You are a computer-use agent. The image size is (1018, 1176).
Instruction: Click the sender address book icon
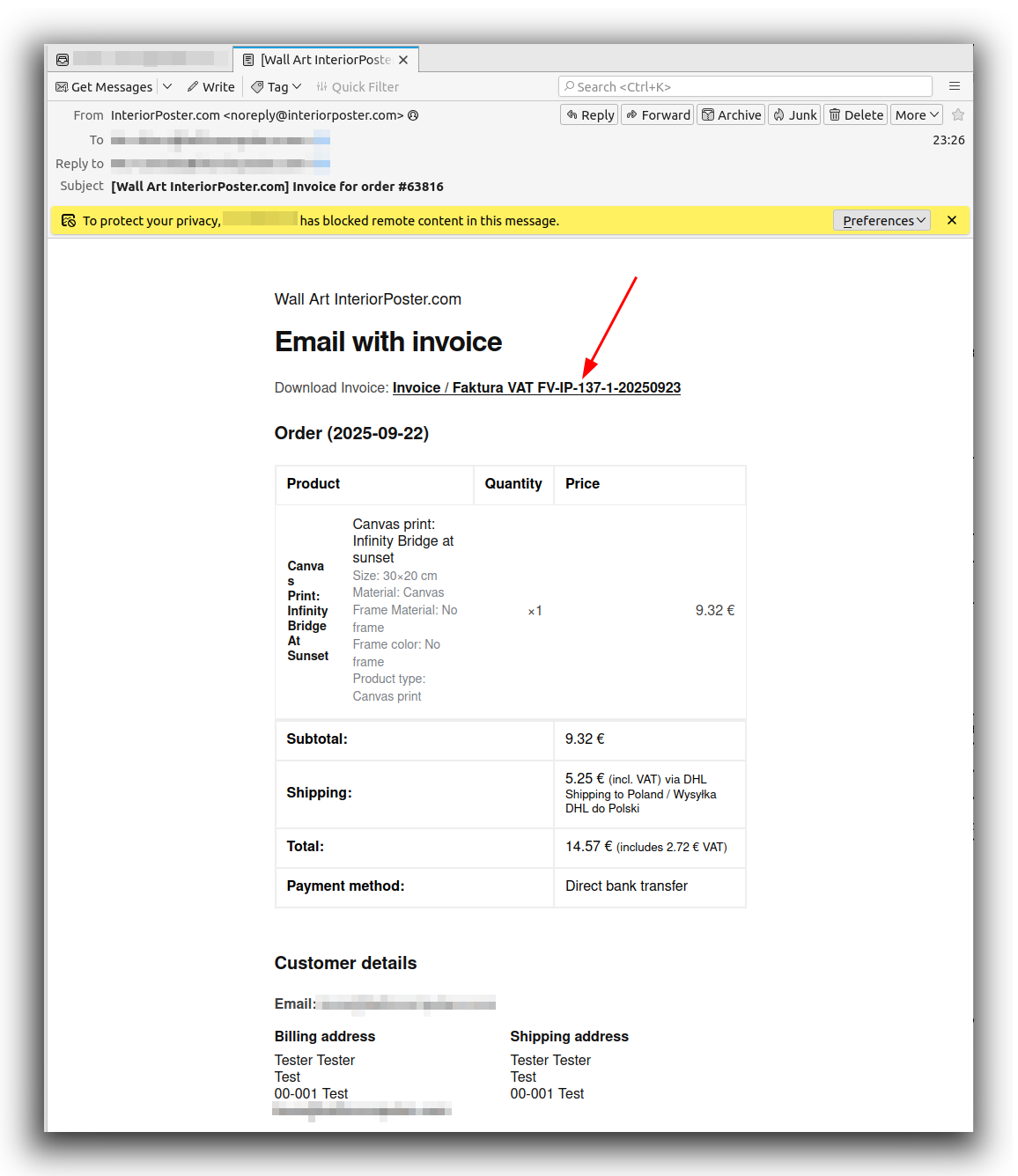[413, 115]
